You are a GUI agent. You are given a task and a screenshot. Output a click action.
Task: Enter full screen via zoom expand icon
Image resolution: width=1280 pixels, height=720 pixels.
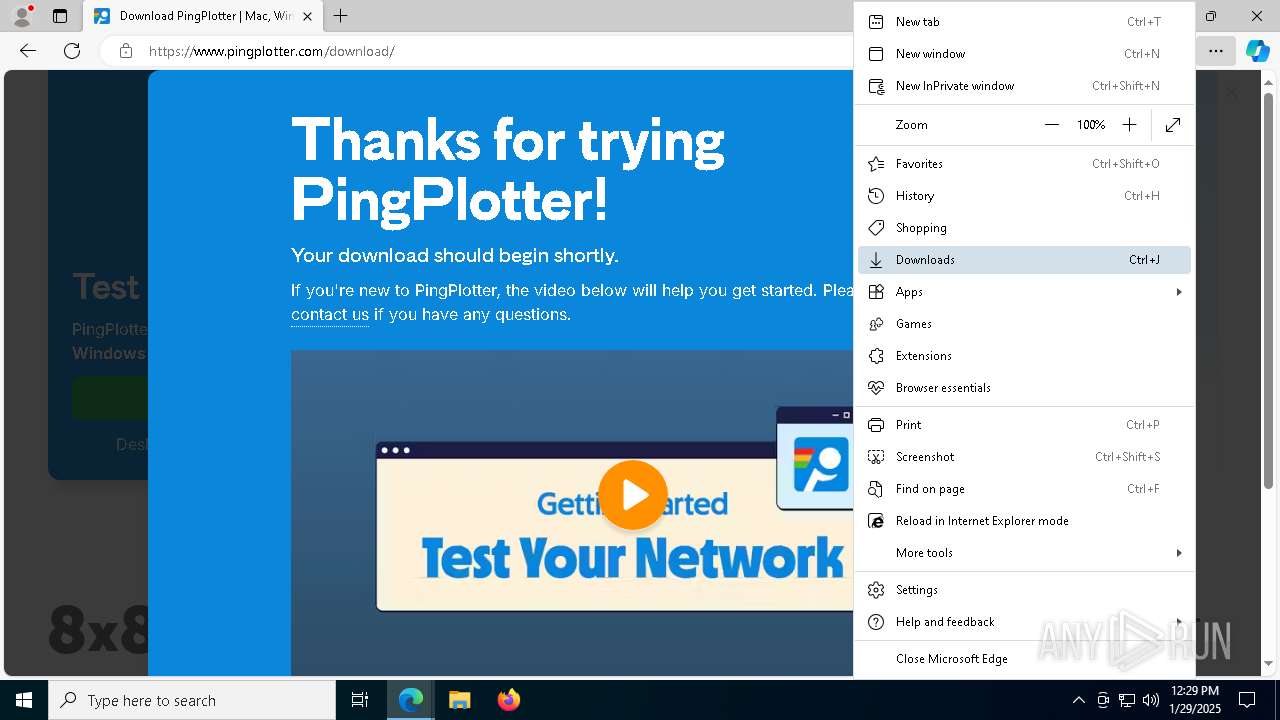pyautogui.click(x=1173, y=125)
